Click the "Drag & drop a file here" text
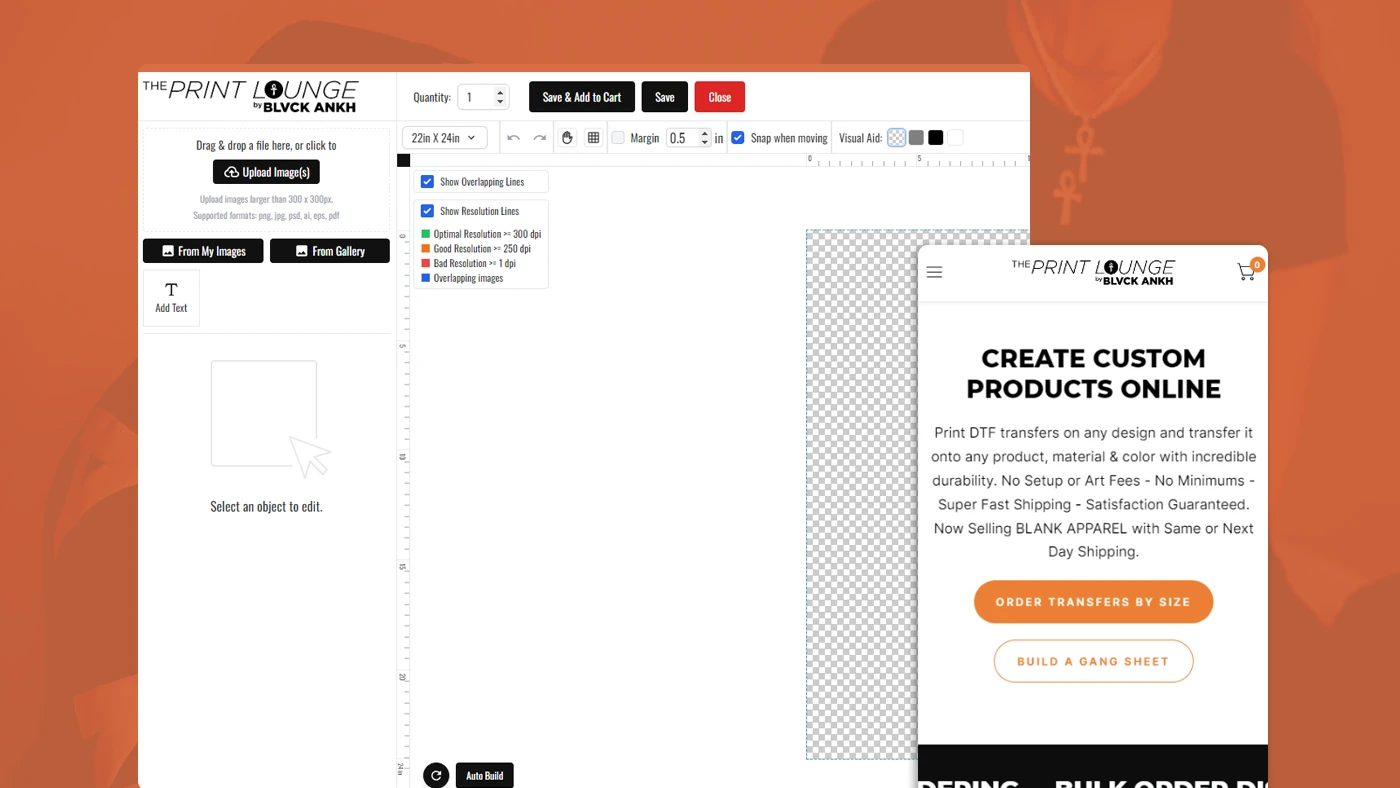Viewport: 1400px width, 788px height. pyautogui.click(x=266, y=145)
